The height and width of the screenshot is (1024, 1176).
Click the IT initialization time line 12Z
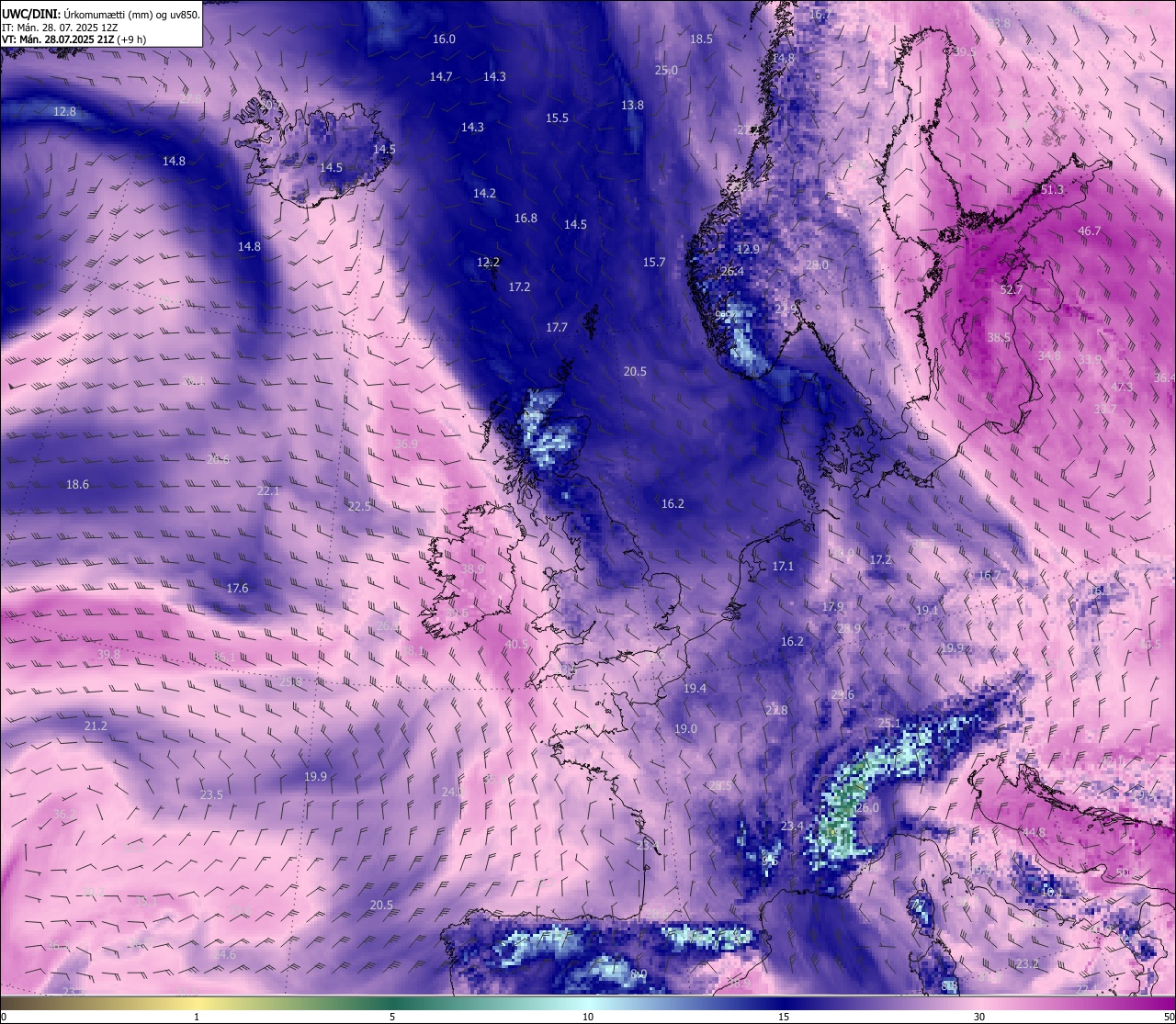pyautogui.click(x=60, y=28)
